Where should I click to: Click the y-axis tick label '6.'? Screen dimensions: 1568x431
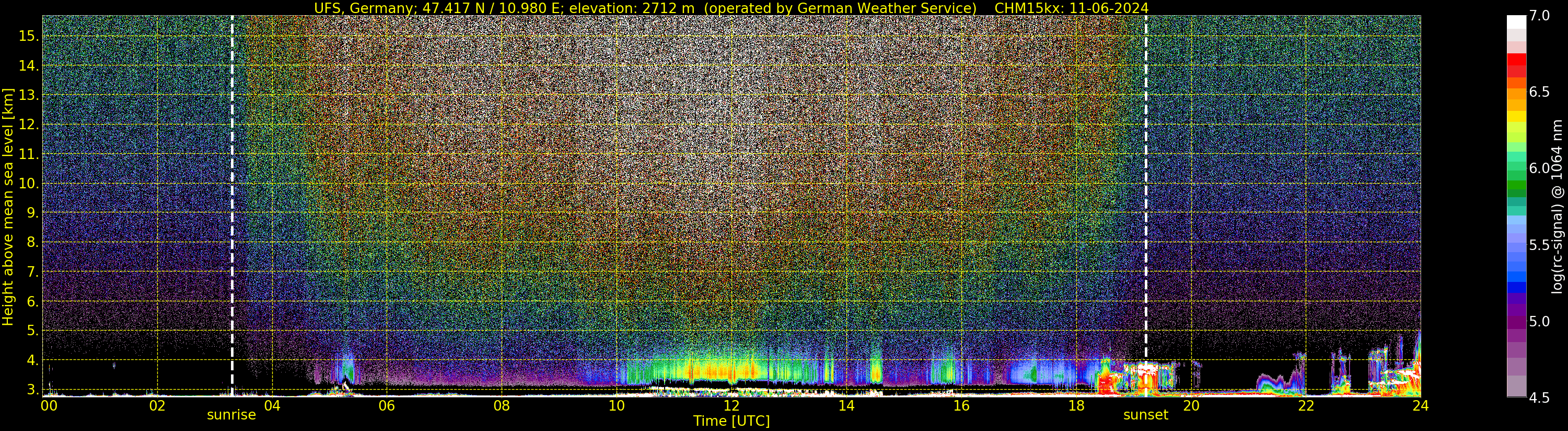pos(33,301)
